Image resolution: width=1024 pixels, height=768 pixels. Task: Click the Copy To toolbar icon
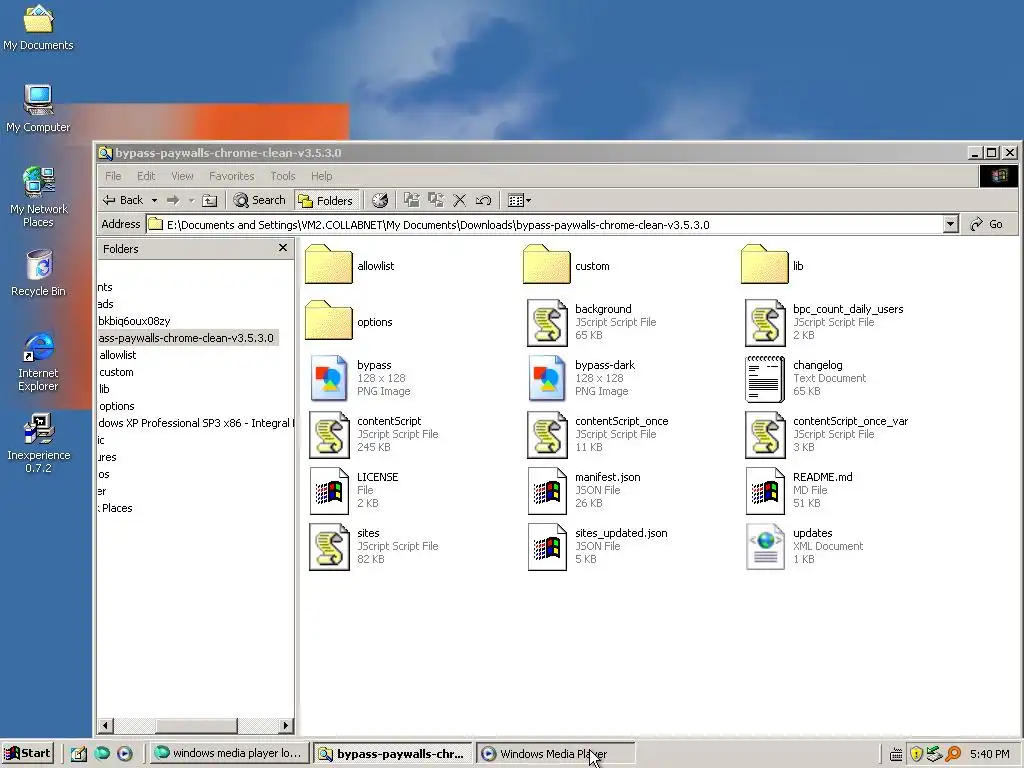(x=436, y=200)
